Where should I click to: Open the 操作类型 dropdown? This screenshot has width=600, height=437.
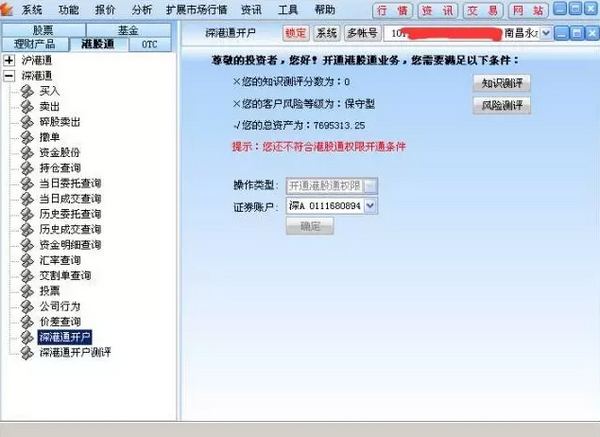click(x=370, y=186)
